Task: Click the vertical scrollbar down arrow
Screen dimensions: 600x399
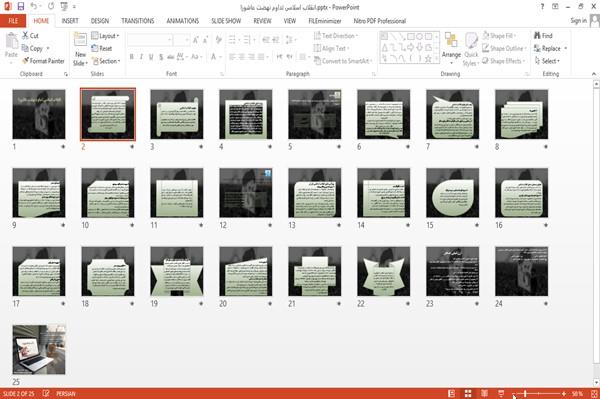Action: [x=596, y=382]
